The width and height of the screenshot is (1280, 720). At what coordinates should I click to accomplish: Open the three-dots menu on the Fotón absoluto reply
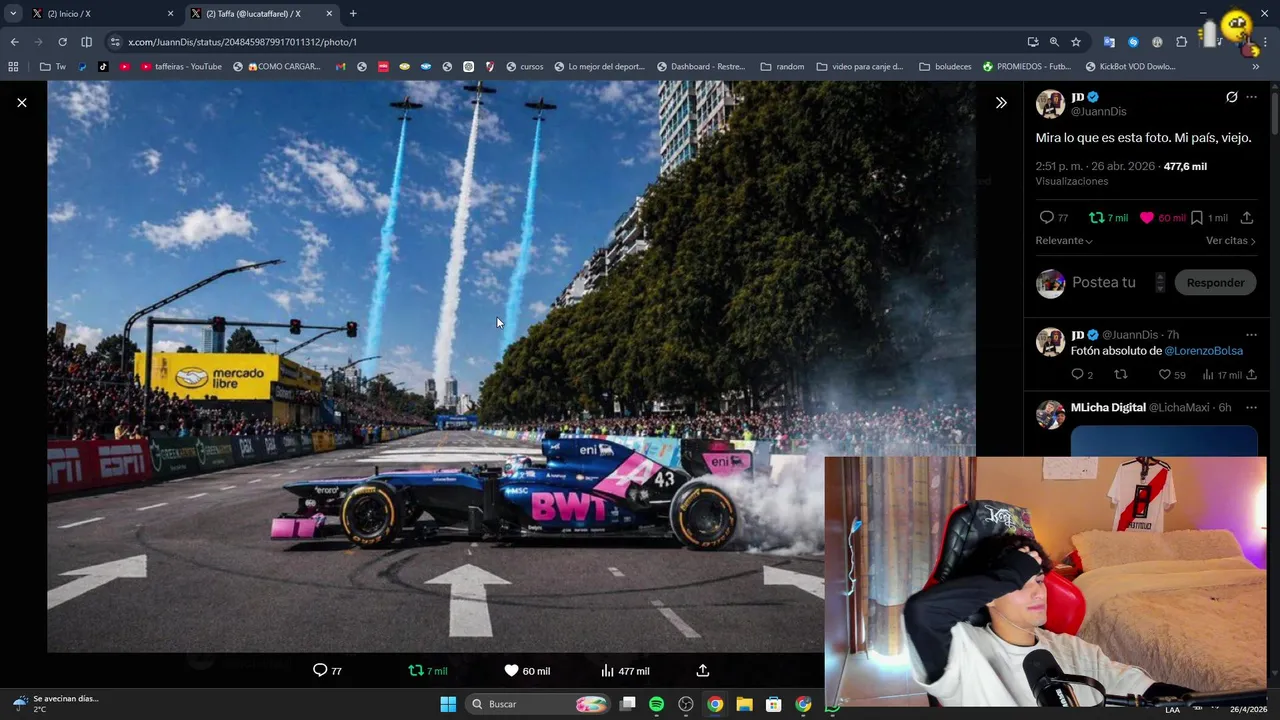(x=1251, y=335)
